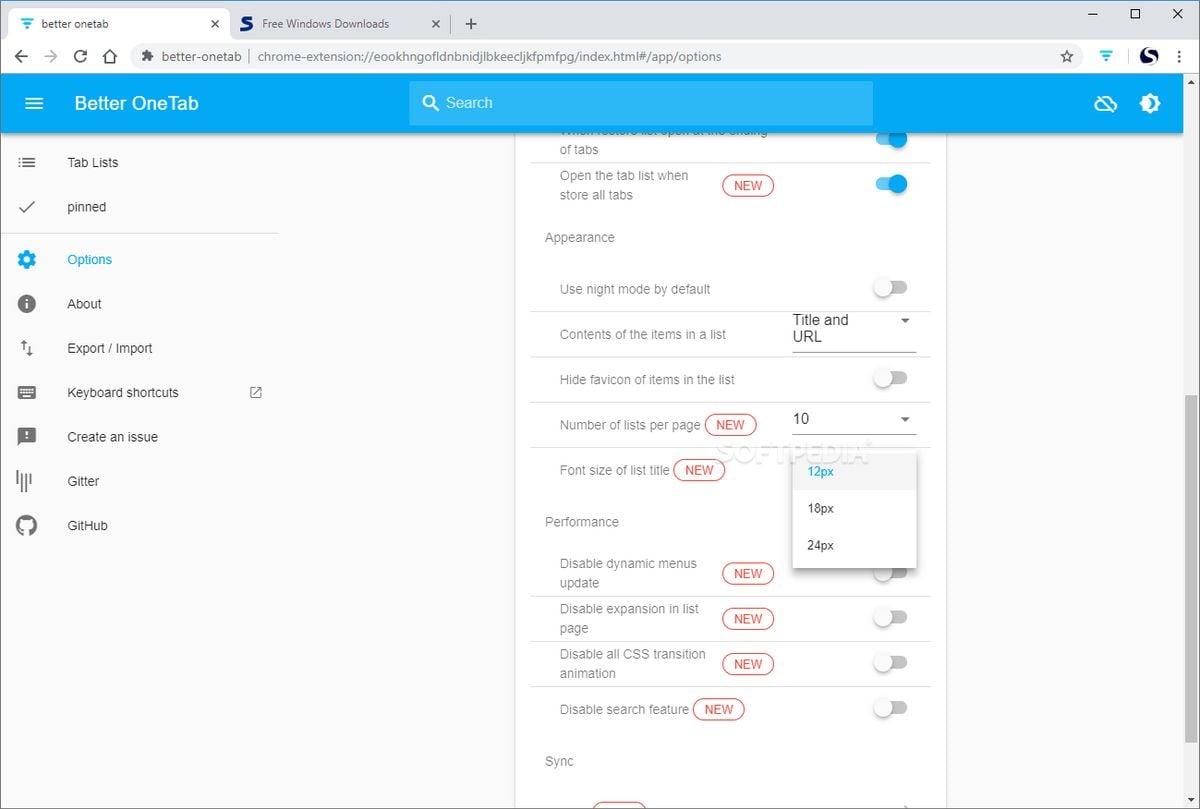The height and width of the screenshot is (809, 1200).
Task: Open 'Number of lists per page' dropdown
Action: pos(854,420)
